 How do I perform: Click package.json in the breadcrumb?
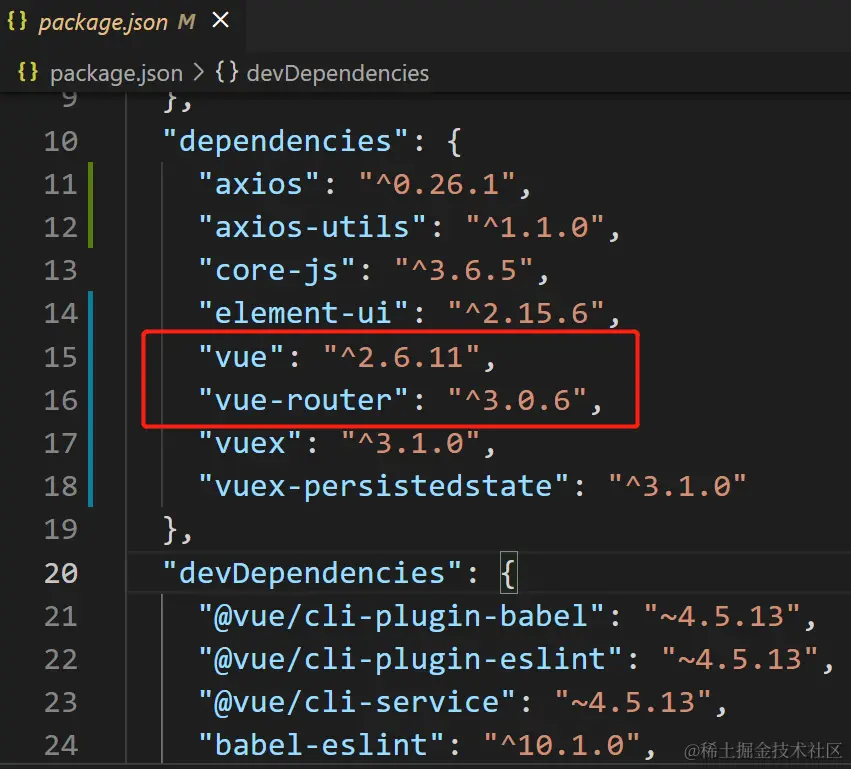116,73
